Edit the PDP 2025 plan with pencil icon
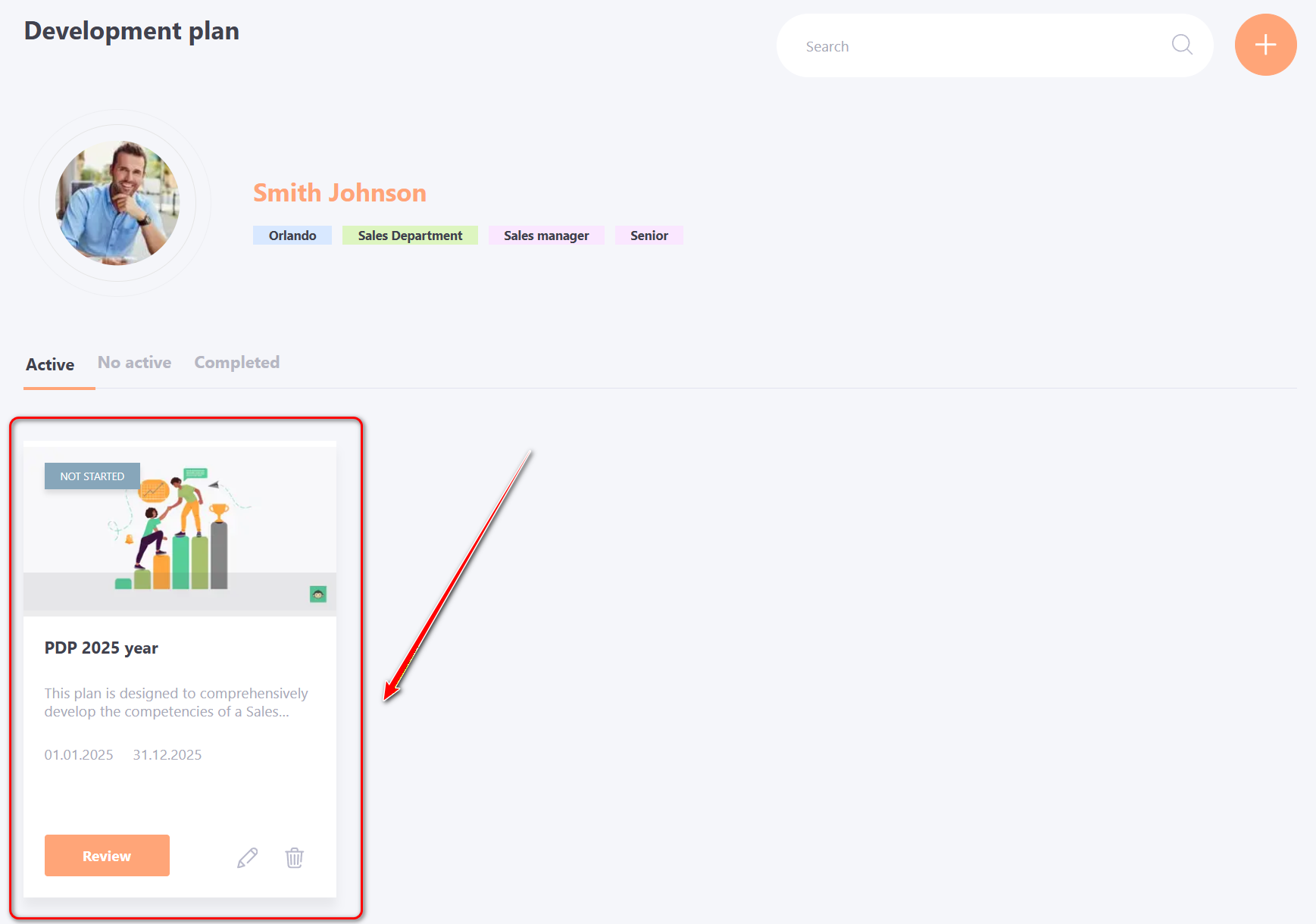Image resolution: width=1316 pixels, height=924 pixels. (x=247, y=857)
